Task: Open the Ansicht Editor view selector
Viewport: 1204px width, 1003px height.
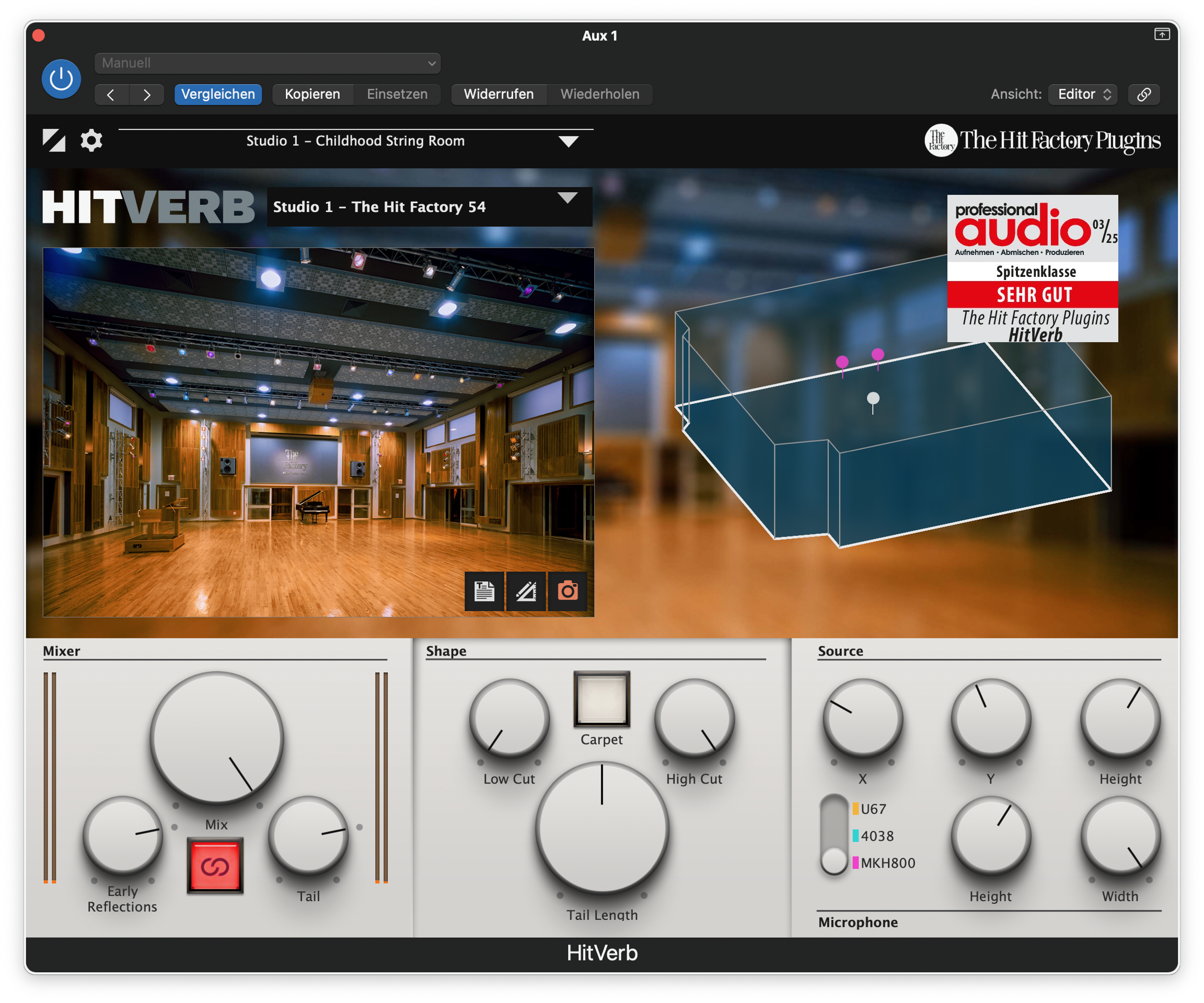Action: [1083, 95]
